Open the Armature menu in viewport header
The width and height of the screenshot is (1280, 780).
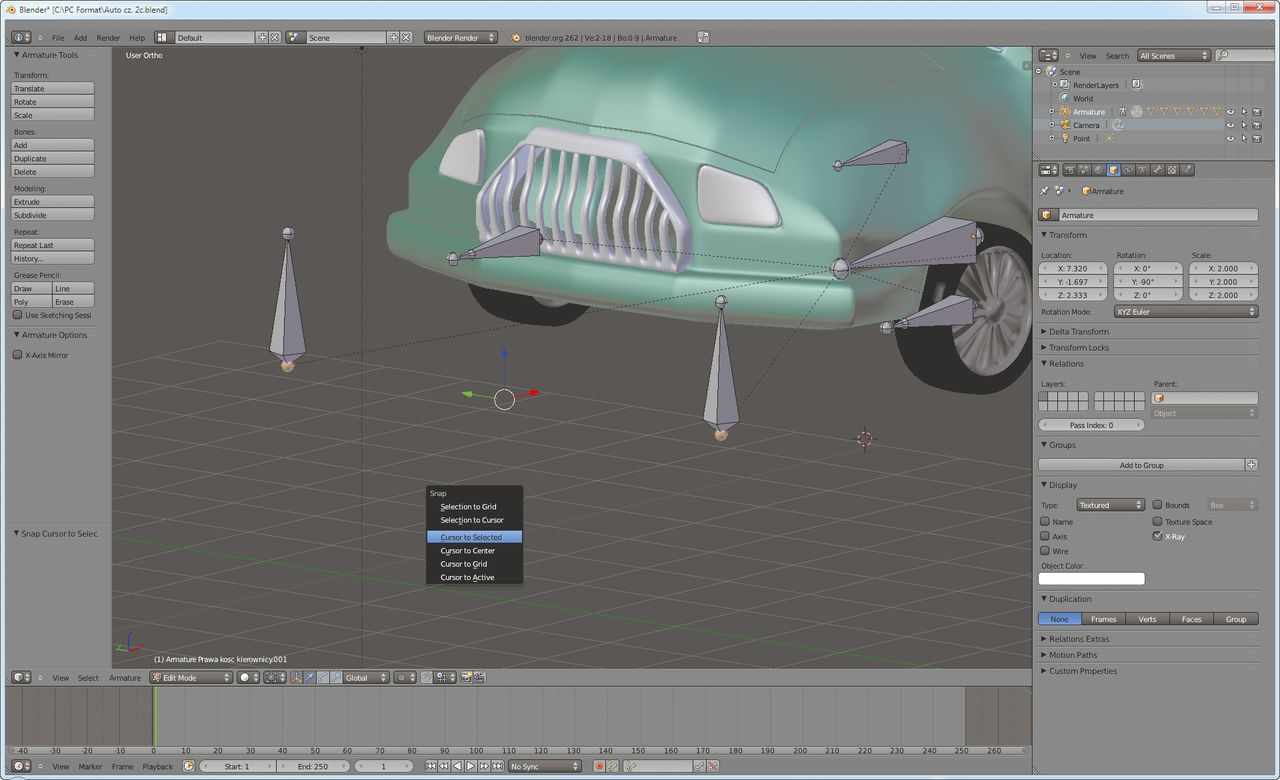(125, 678)
